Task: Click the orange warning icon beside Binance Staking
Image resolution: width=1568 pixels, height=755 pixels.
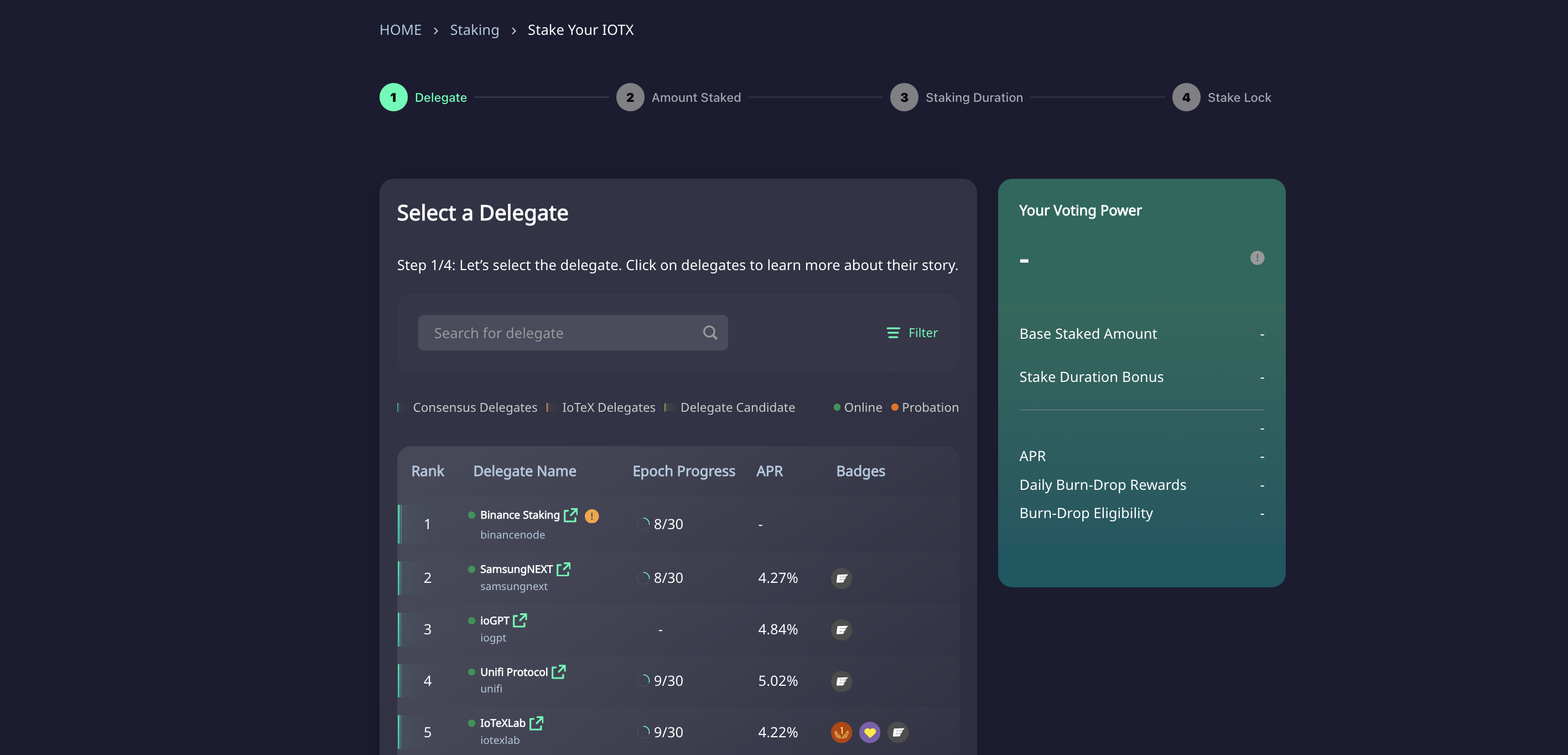Action: [x=591, y=516]
